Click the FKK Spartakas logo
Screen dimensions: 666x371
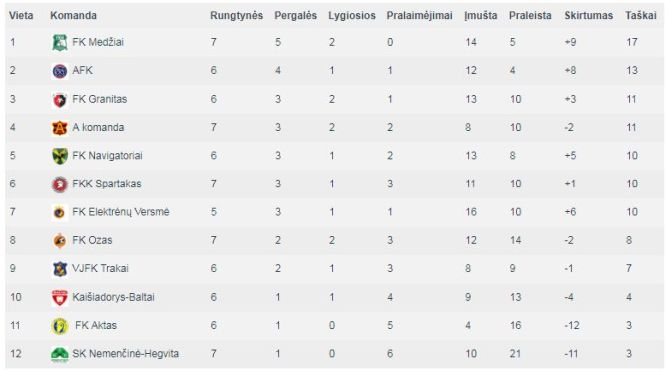60,184
